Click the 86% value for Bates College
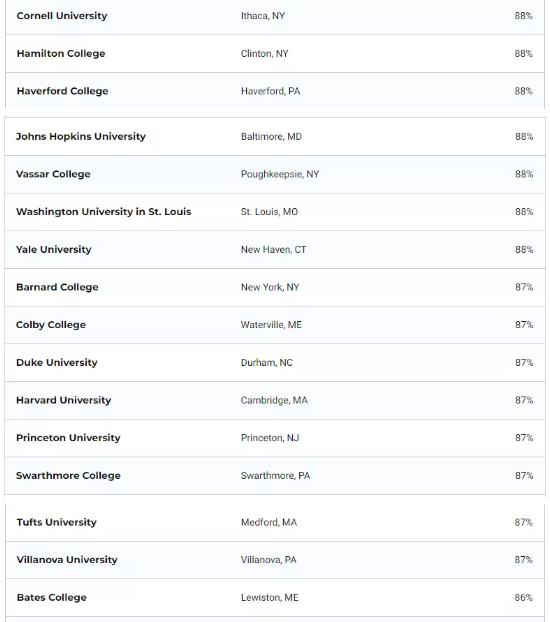 523,598
